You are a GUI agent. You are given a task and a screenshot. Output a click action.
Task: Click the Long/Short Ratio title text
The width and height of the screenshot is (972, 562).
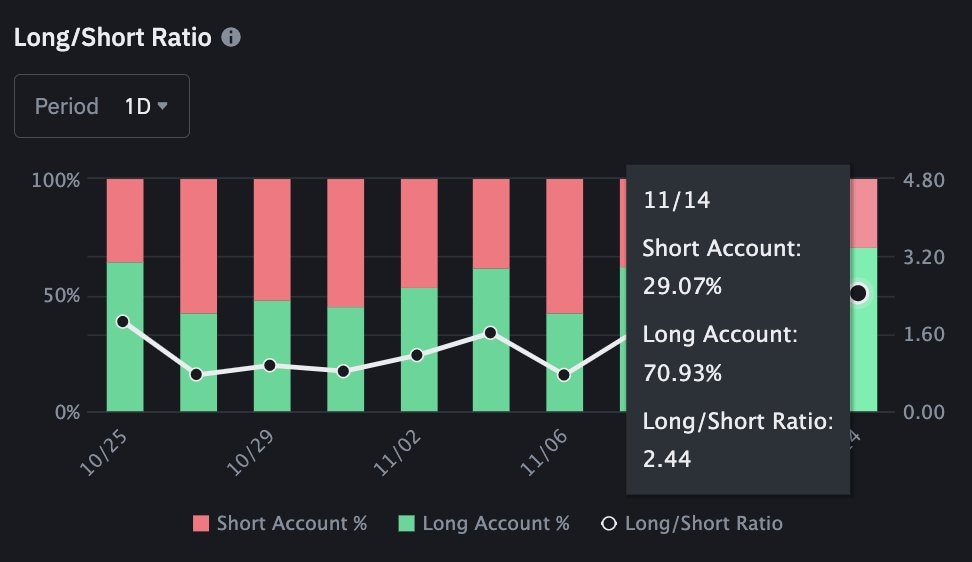112,38
